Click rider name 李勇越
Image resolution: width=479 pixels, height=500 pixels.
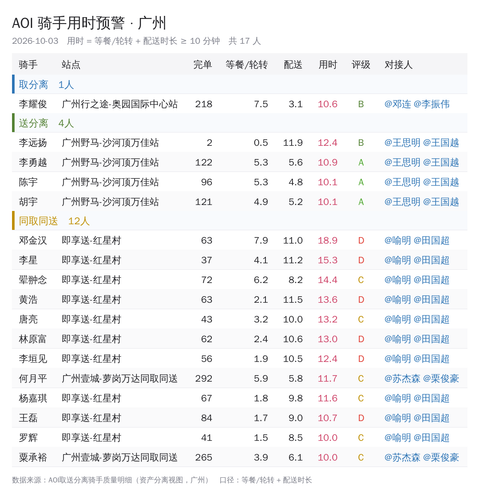coord(33,162)
